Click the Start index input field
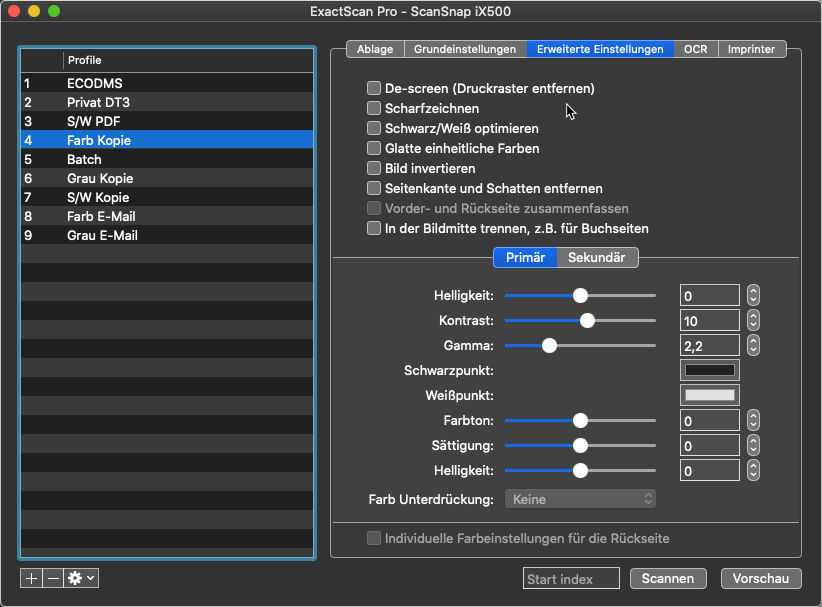The height and width of the screenshot is (607, 822). click(x=571, y=579)
